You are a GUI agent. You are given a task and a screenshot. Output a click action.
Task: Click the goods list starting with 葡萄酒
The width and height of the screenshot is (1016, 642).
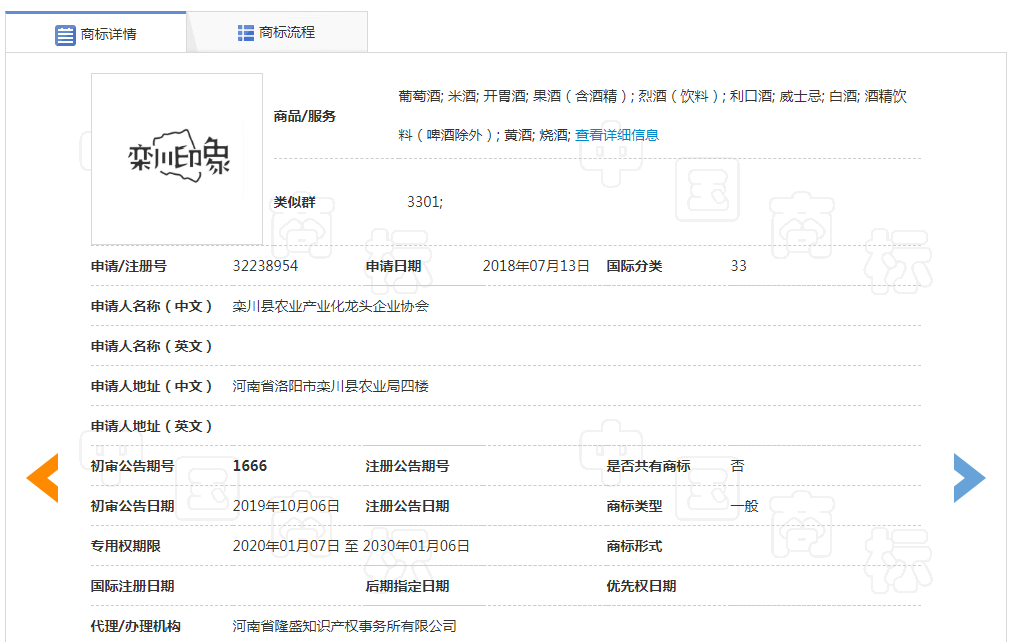(652, 97)
